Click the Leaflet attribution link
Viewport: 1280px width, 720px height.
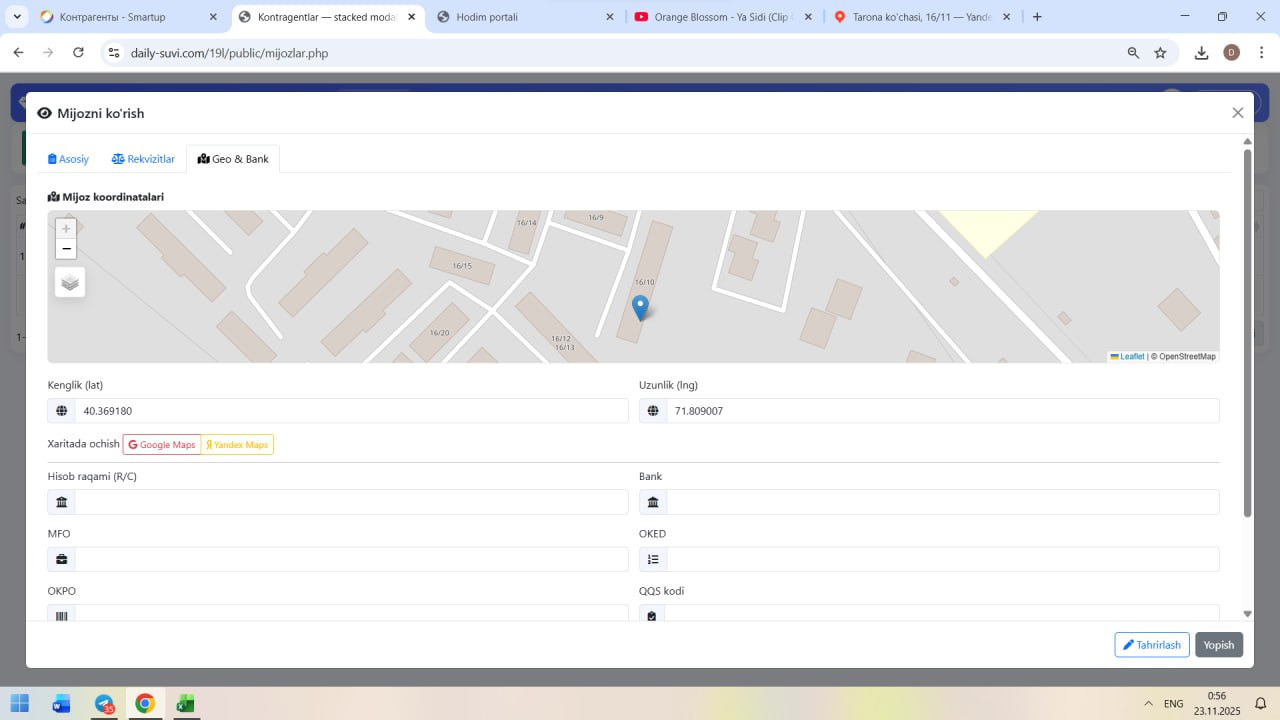pyautogui.click(x=1131, y=356)
